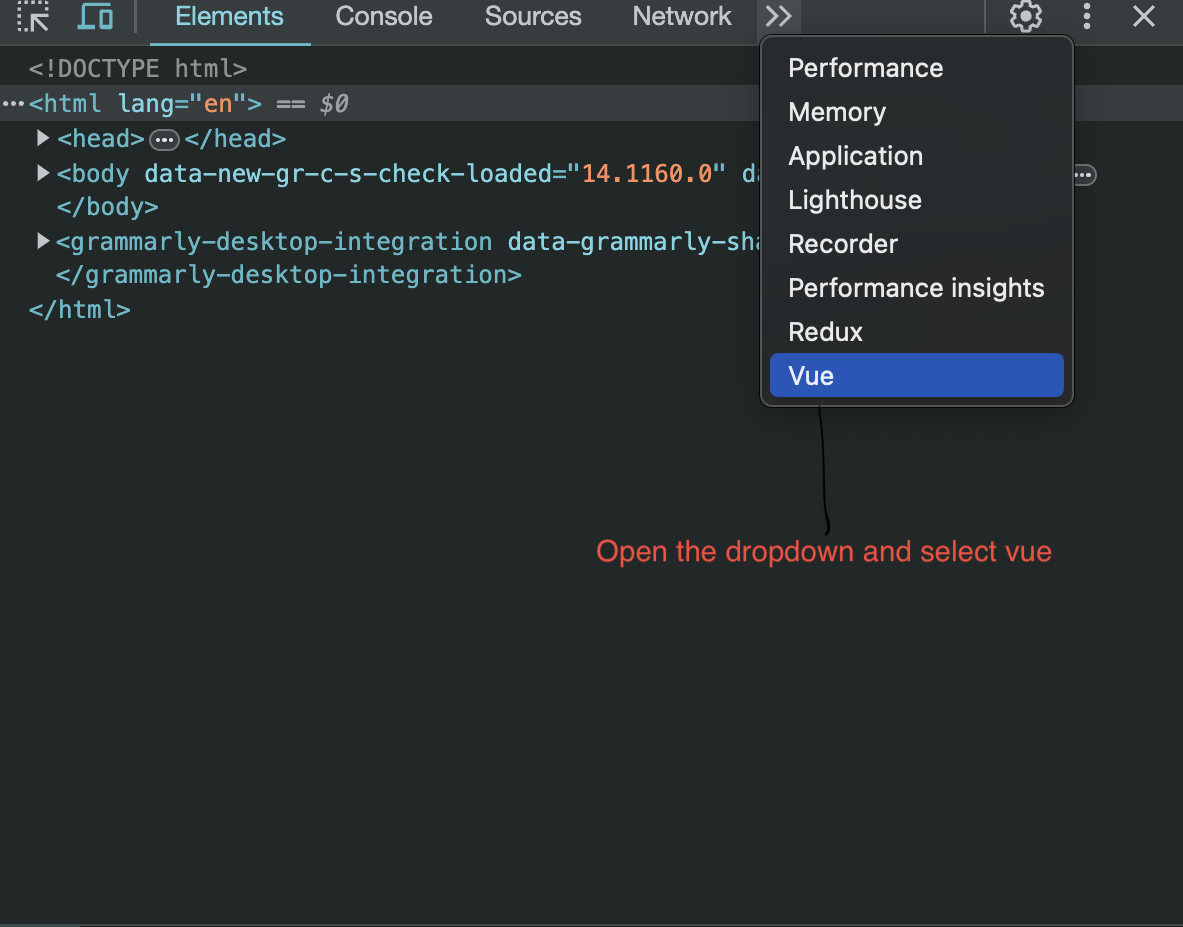The image size is (1183, 927).
Task: Switch to the Elements tab
Action: tap(229, 16)
